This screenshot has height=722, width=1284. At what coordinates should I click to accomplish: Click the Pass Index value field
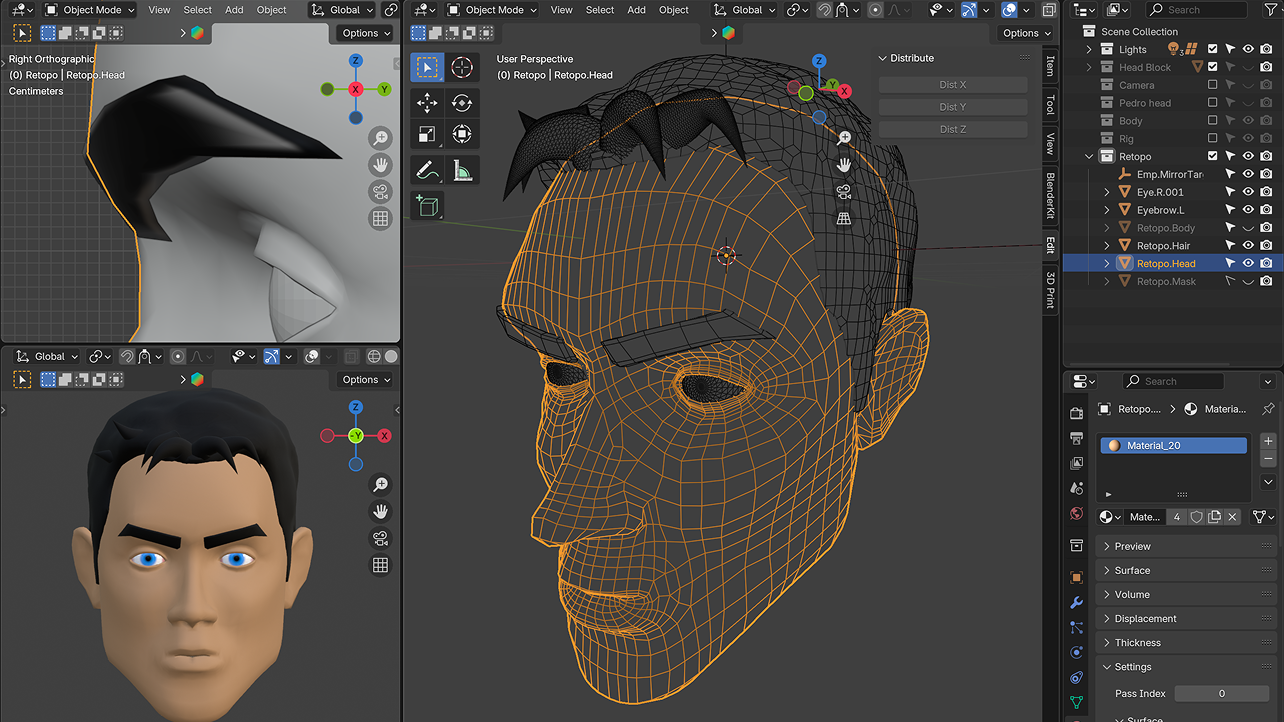1221,693
